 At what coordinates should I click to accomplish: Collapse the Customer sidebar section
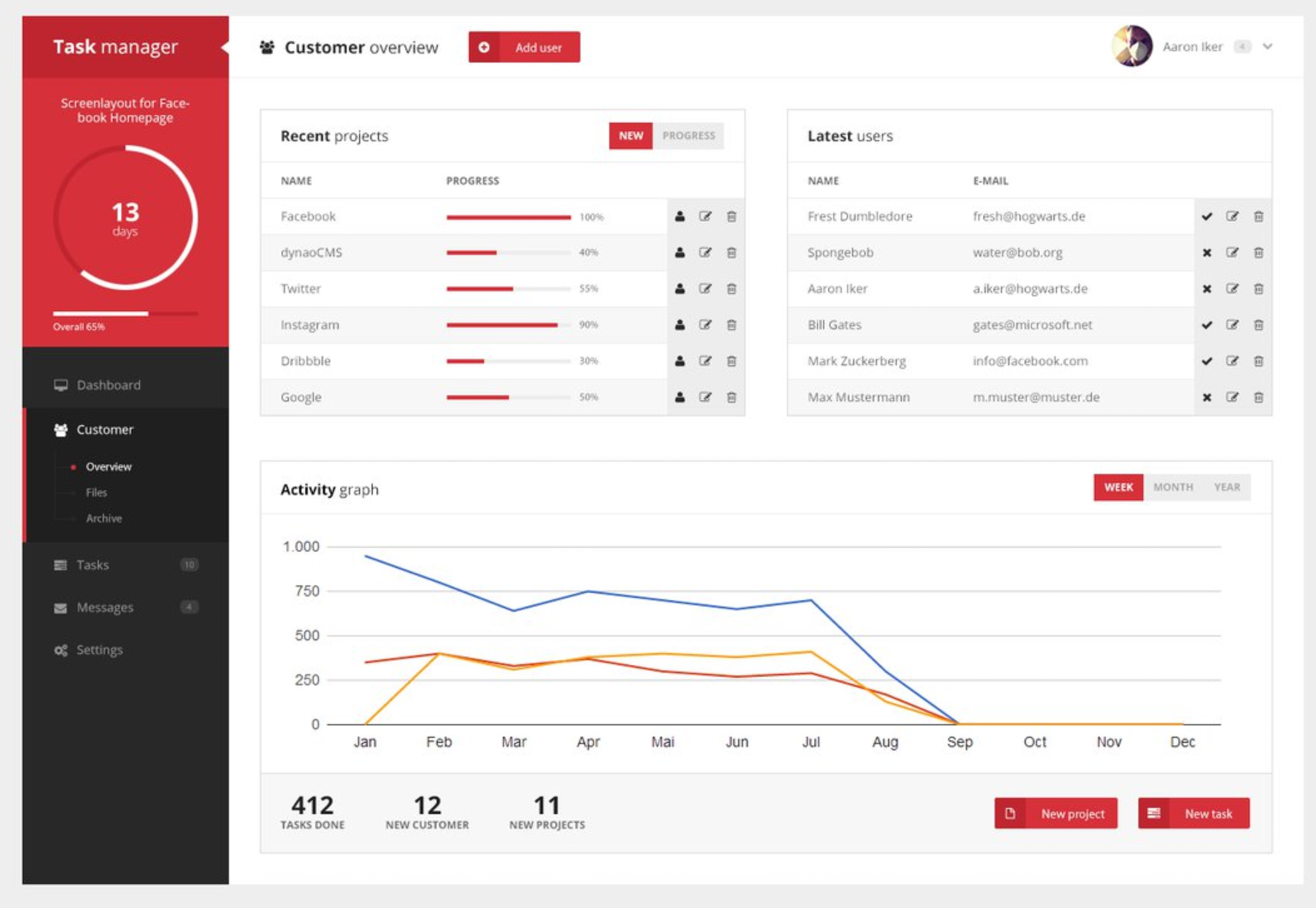[104, 430]
